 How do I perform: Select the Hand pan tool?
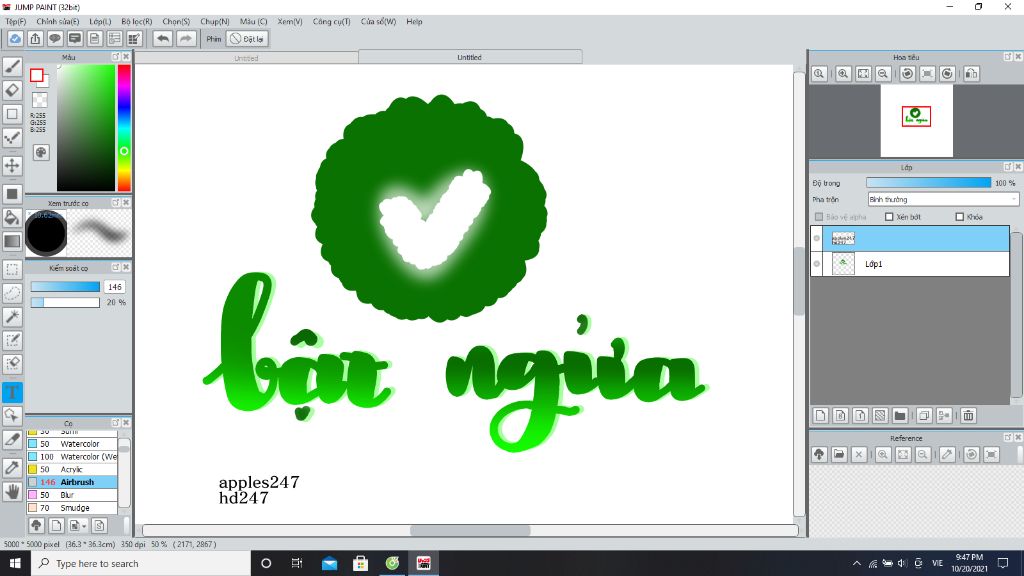(x=12, y=491)
